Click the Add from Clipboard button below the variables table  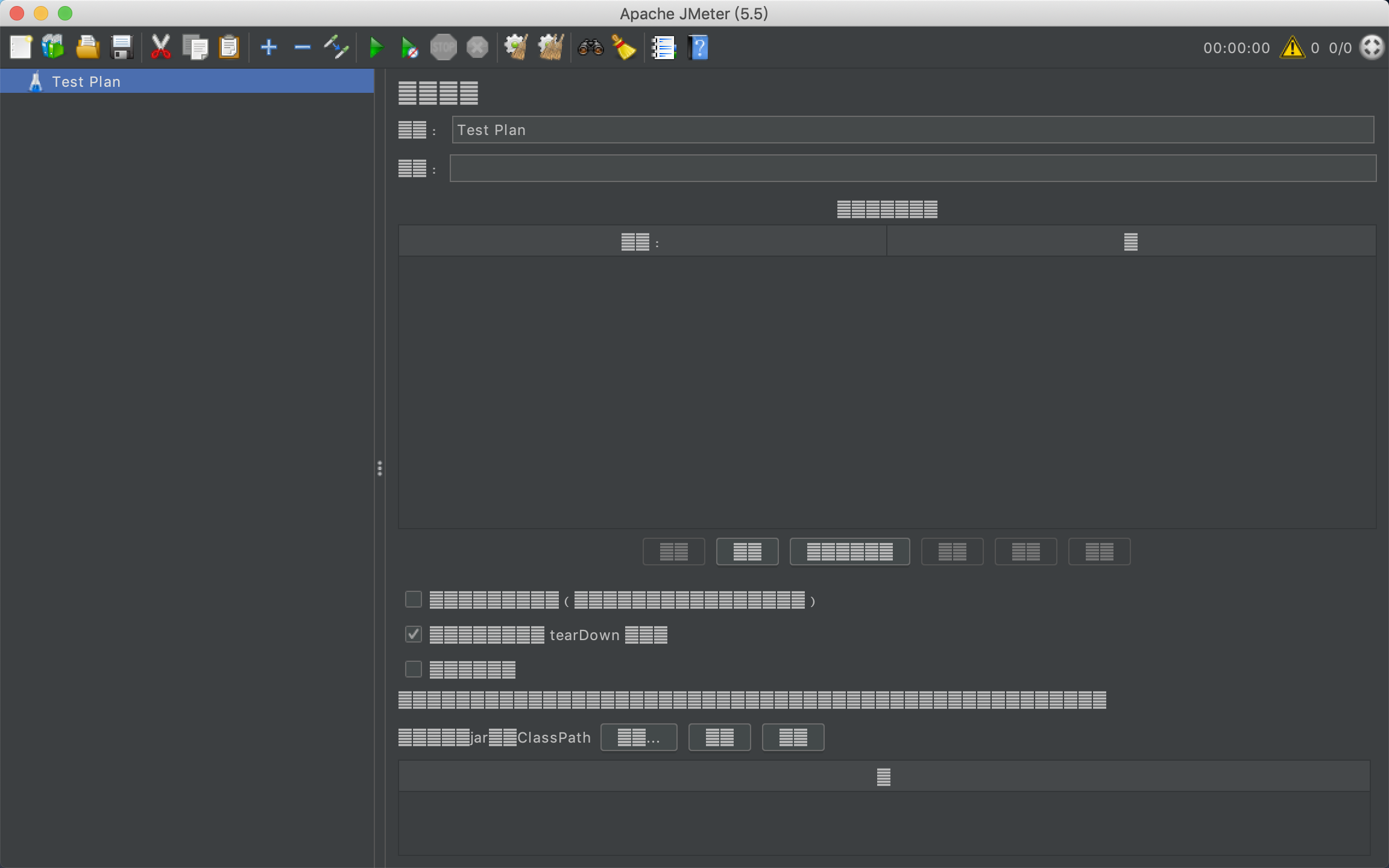(x=849, y=552)
